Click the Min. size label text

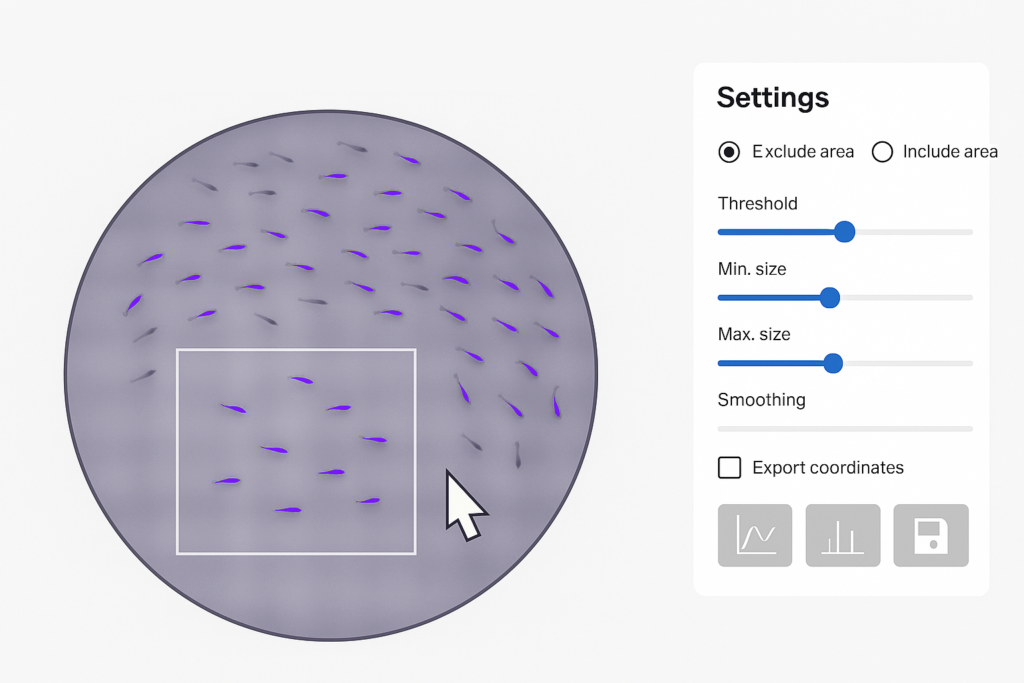pos(752,269)
